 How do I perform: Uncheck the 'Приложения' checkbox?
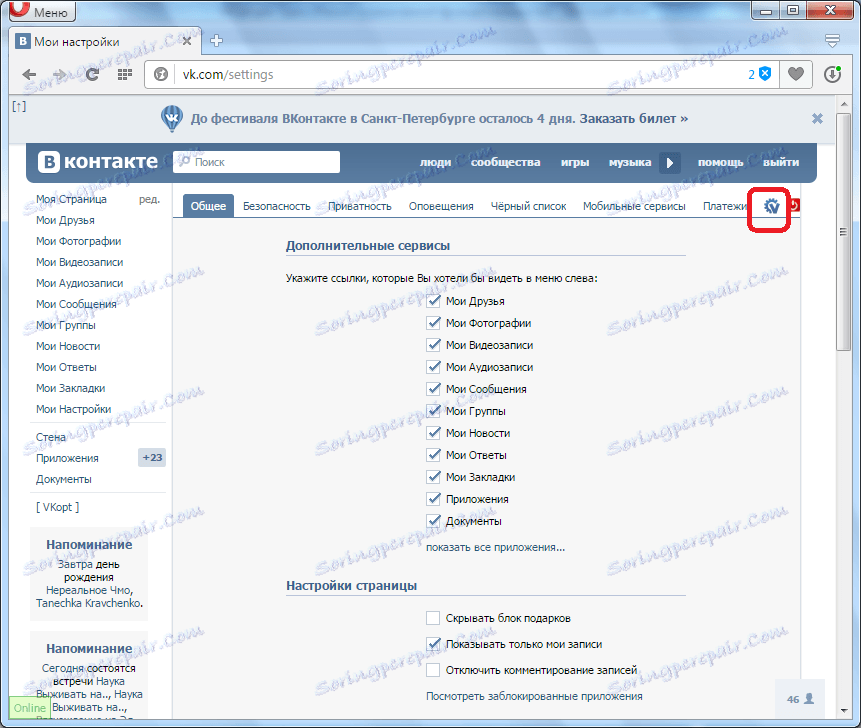tap(433, 499)
